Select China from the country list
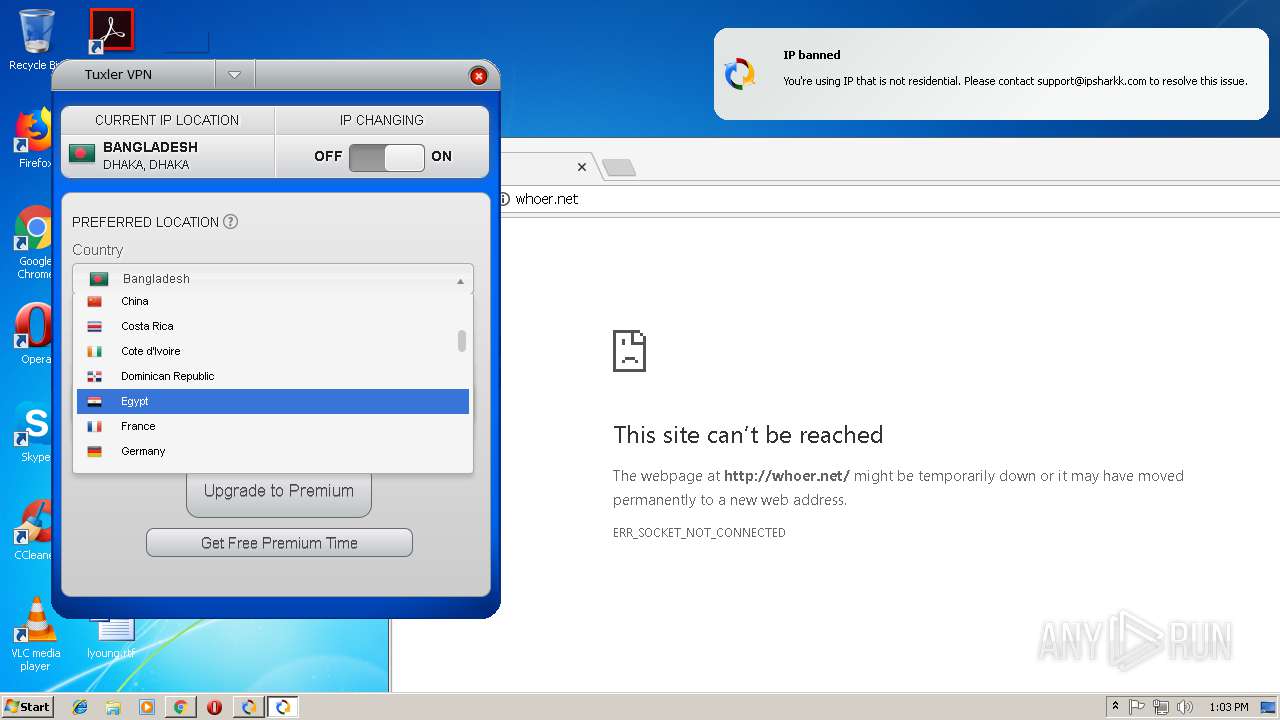The height and width of the screenshot is (720, 1280). click(272, 301)
